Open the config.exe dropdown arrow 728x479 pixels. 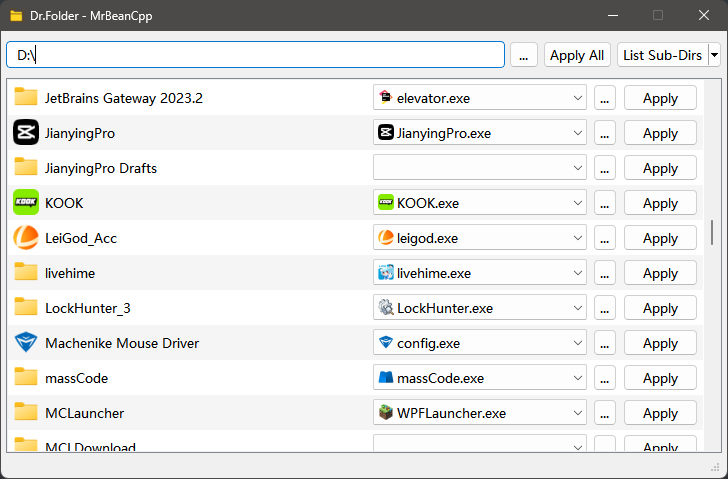[x=577, y=343]
